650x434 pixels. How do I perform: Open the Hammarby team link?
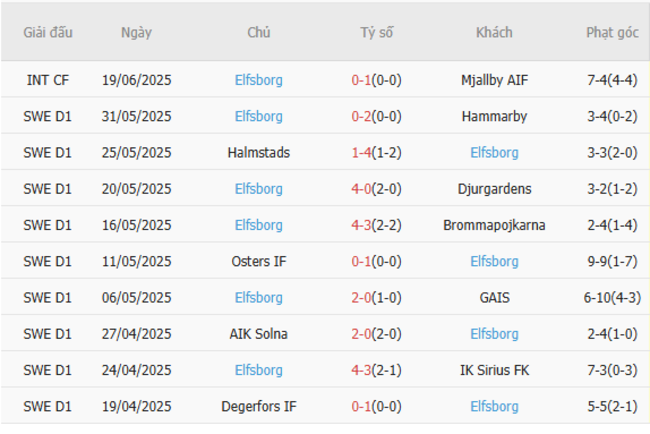(494, 116)
